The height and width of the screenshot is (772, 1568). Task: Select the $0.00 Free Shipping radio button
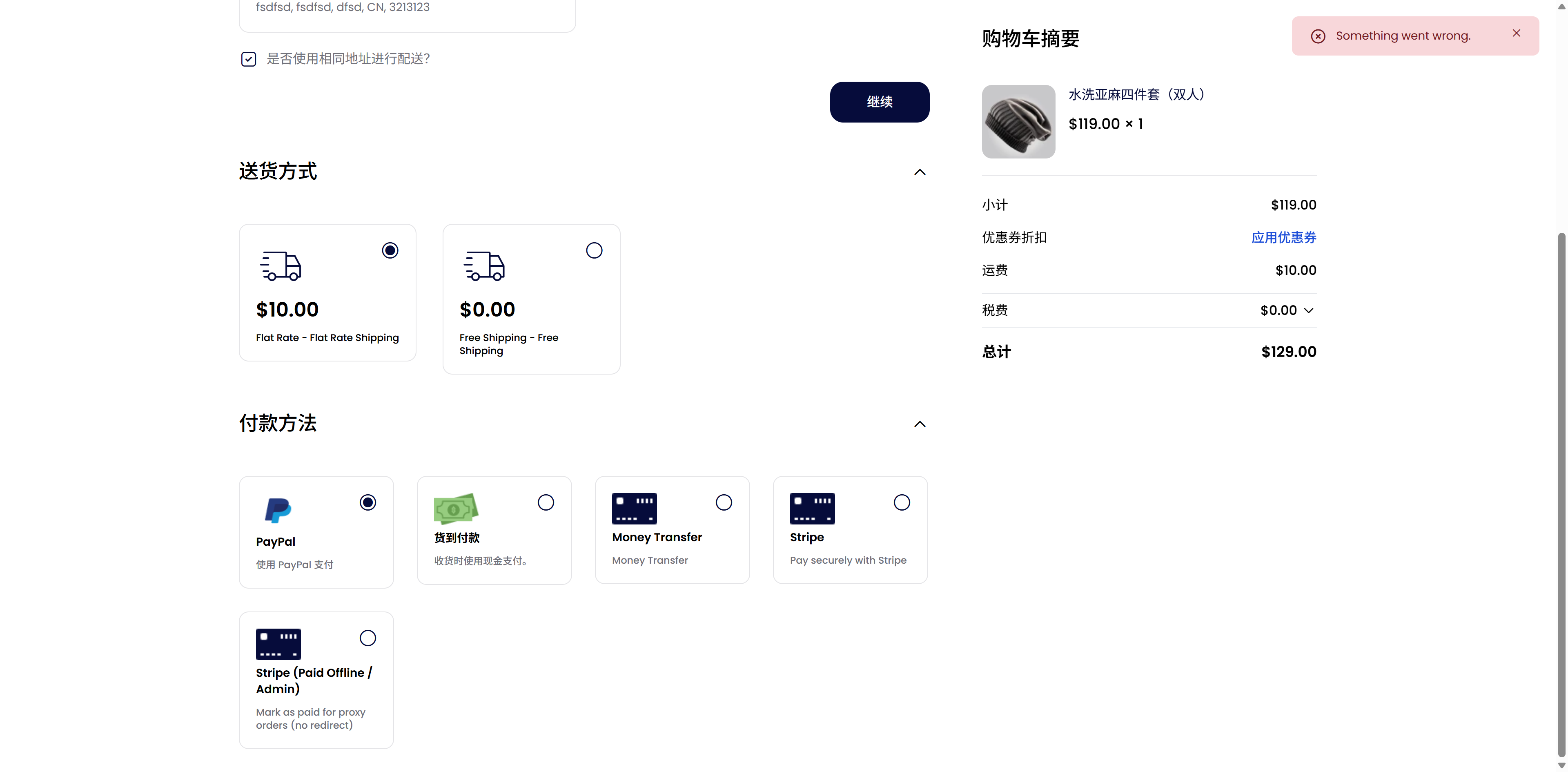pyautogui.click(x=594, y=250)
